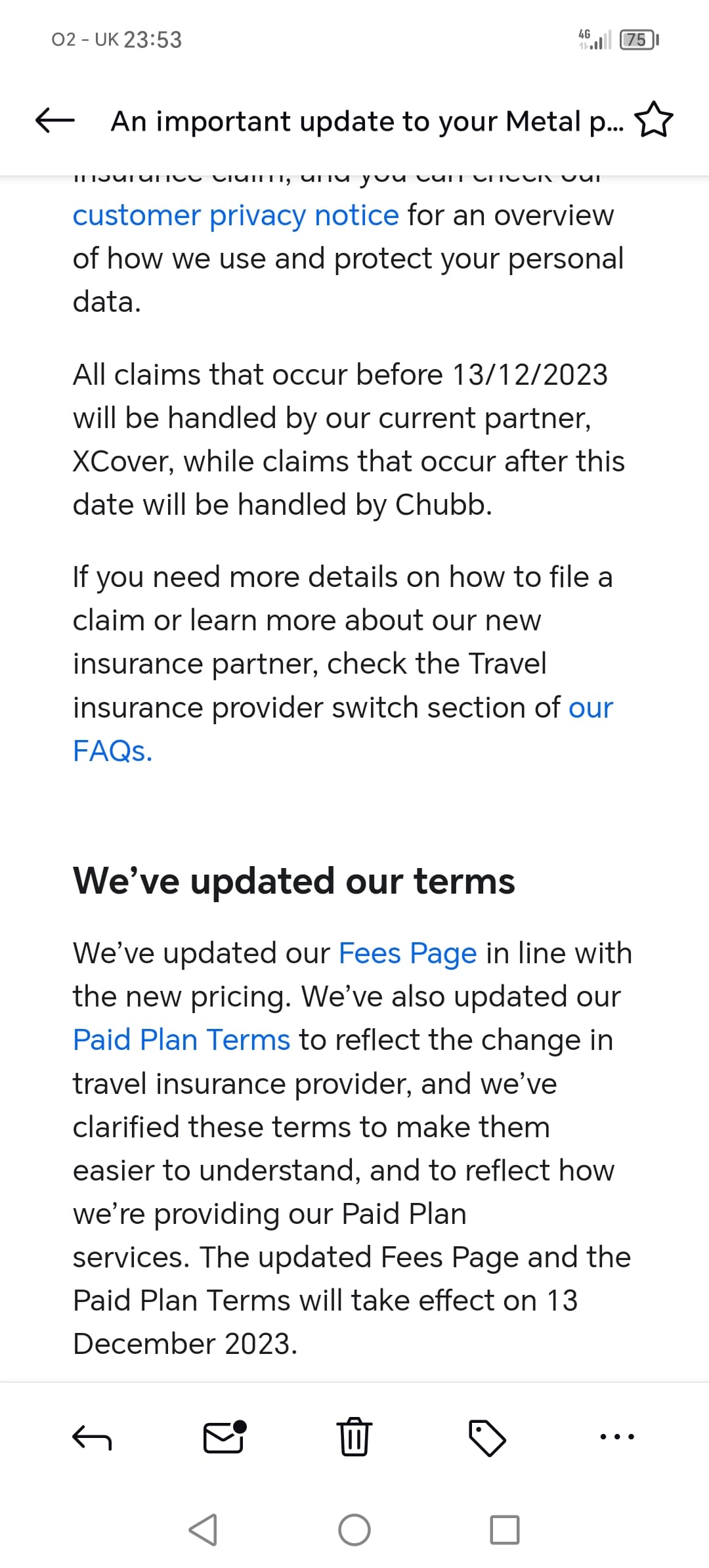Mark email as unread envelope icon
Screen dimensions: 709x1568
click(225, 1437)
